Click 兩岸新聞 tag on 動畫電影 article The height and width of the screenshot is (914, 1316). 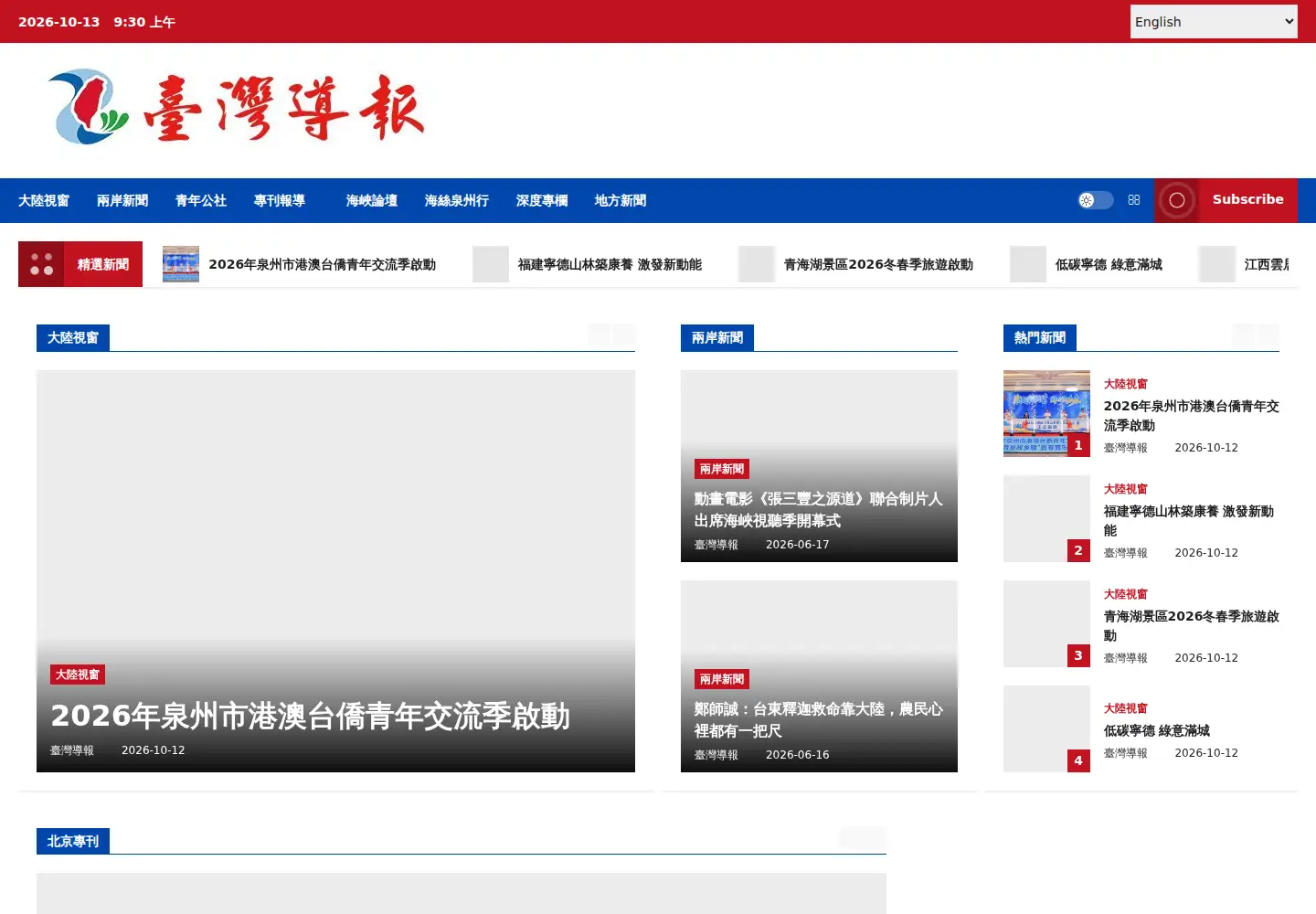pos(722,469)
